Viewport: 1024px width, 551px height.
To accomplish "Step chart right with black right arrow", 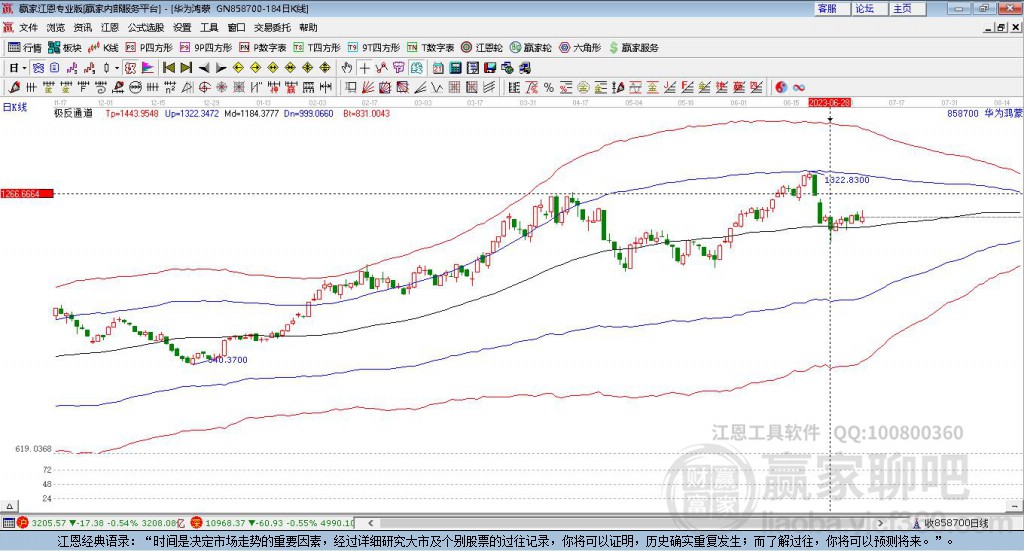I will click(221, 68).
